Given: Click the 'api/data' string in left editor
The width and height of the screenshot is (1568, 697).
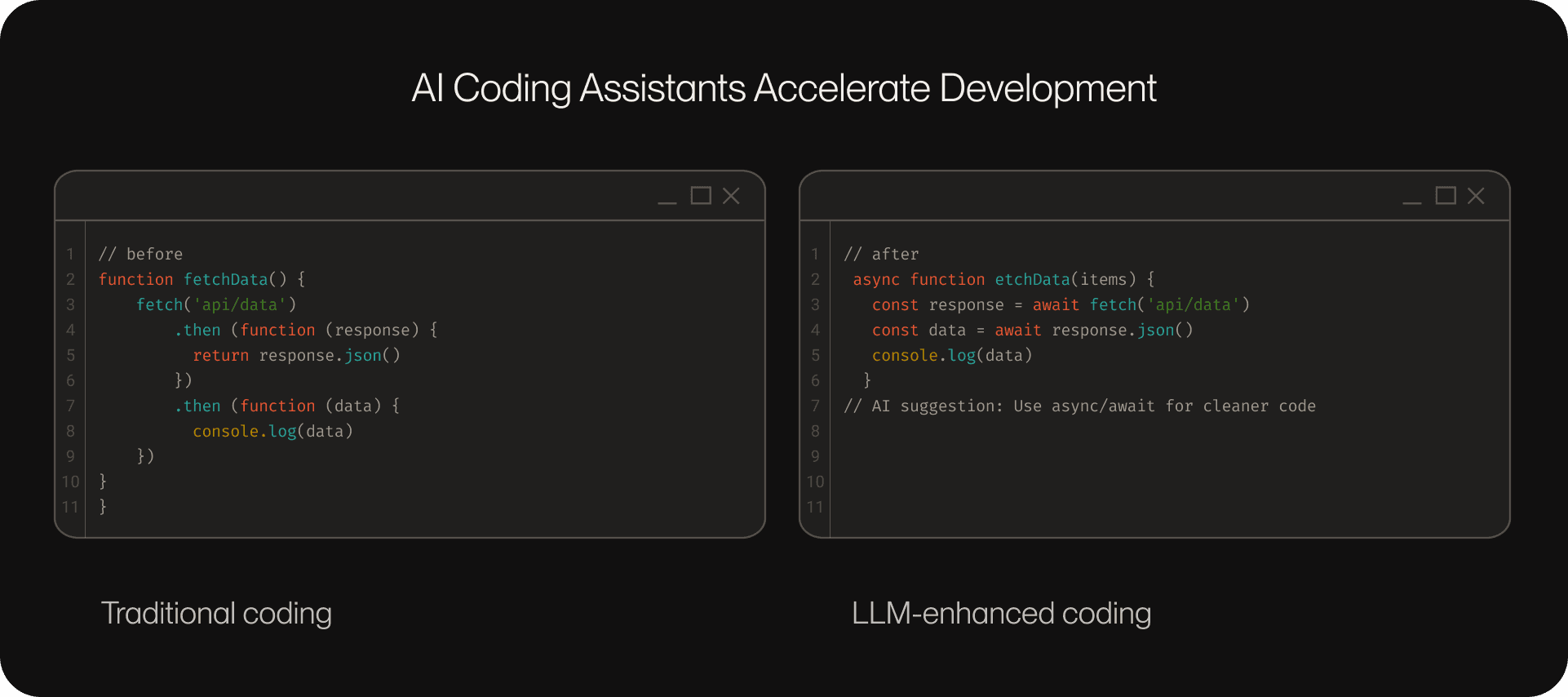Looking at the screenshot, I should tap(240, 304).
